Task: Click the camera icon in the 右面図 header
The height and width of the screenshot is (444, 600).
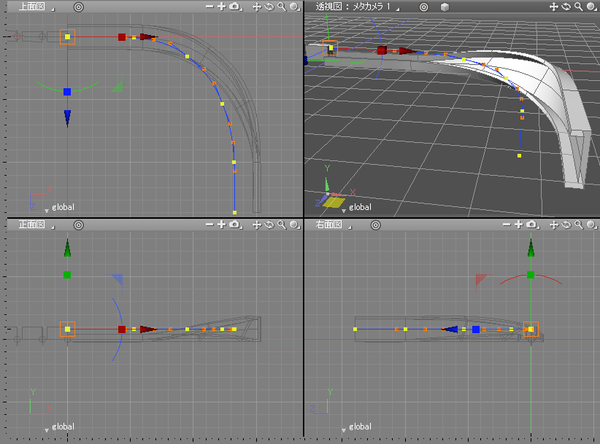Action: pos(532,225)
